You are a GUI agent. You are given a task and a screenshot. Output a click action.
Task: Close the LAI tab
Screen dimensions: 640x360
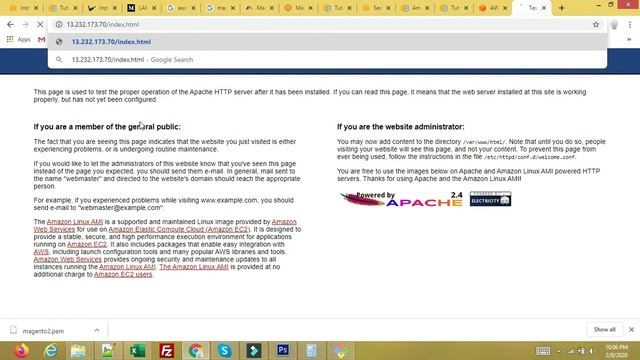pos(154,8)
